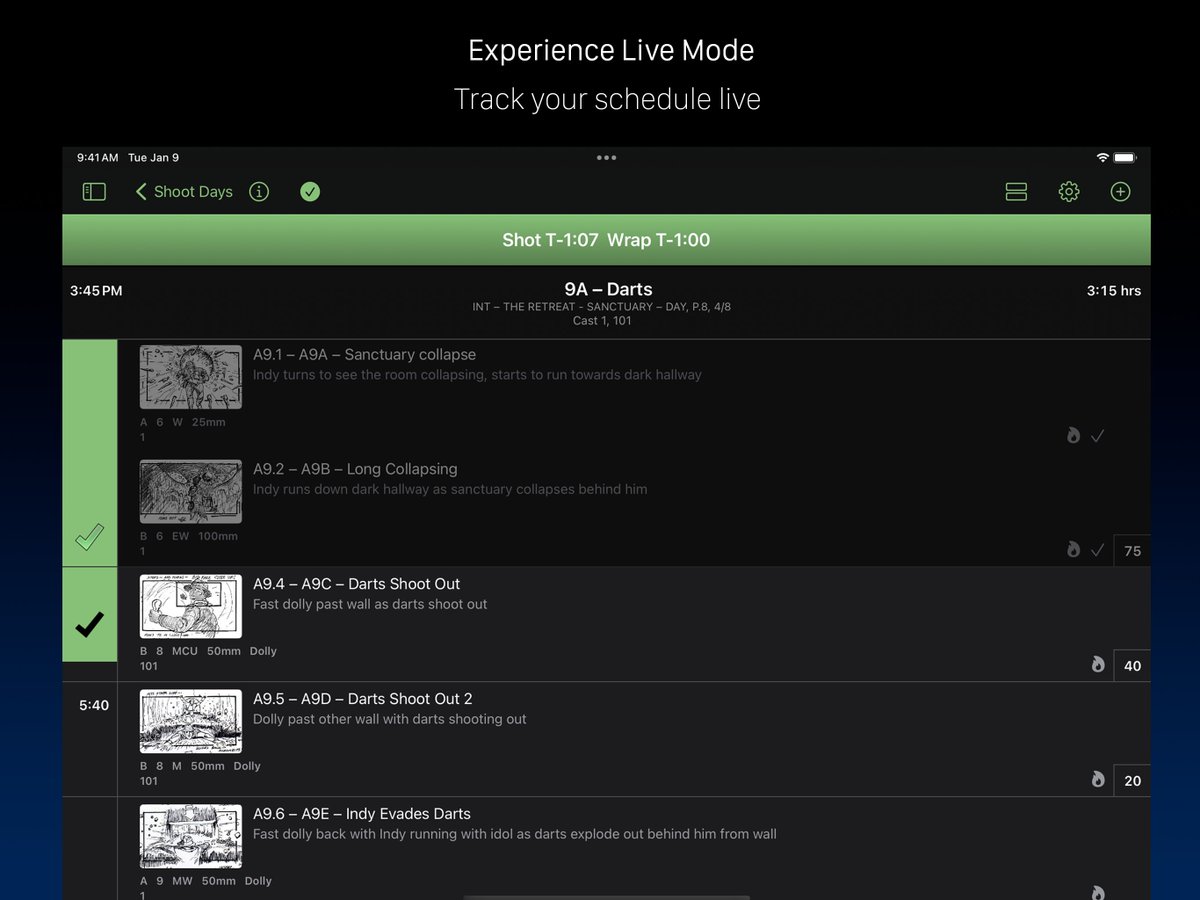Open settings gear icon
This screenshot has height=900, width=1200.
pyautogui.click(x=1069, y=192)
